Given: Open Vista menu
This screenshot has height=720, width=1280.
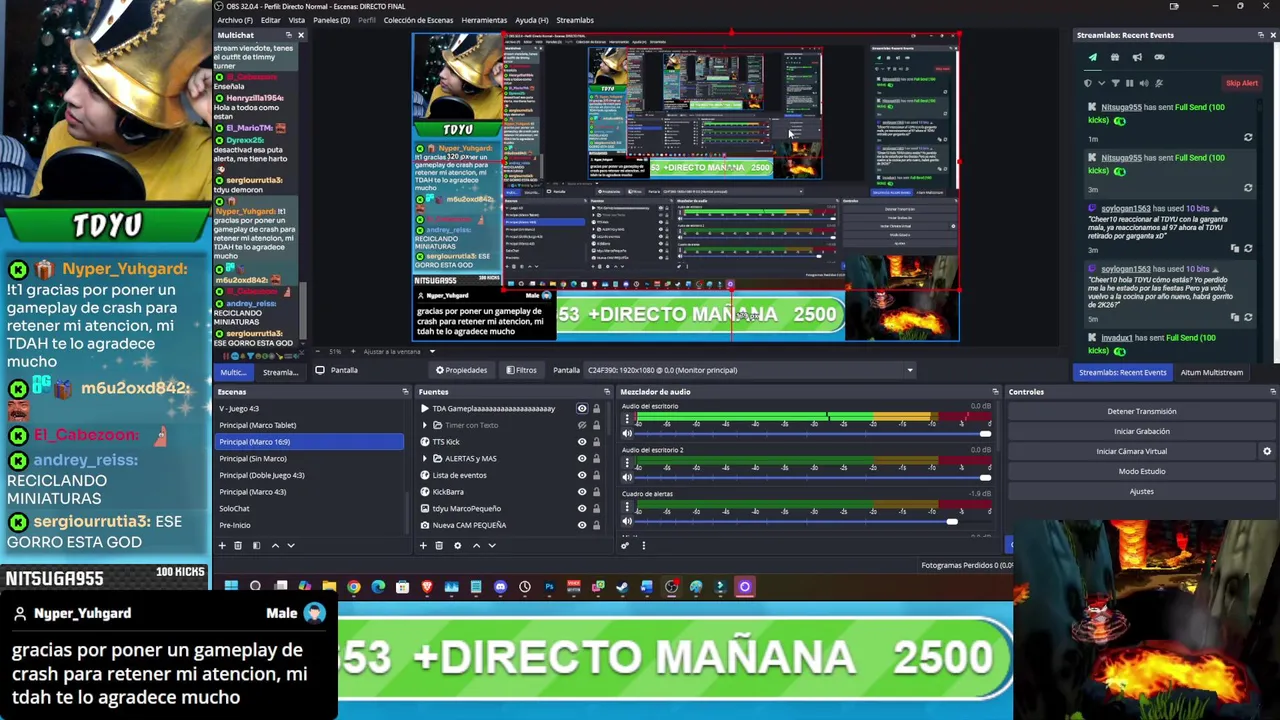Looking at the screenshot, I should coord(297,20).
